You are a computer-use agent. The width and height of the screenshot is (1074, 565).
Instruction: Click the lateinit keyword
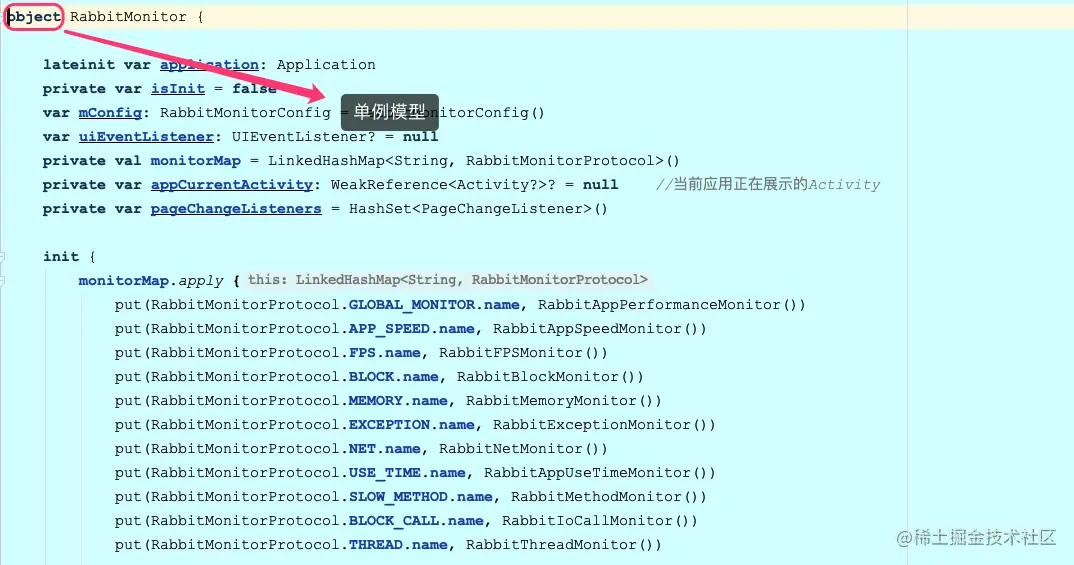click(x=79, y=64)
